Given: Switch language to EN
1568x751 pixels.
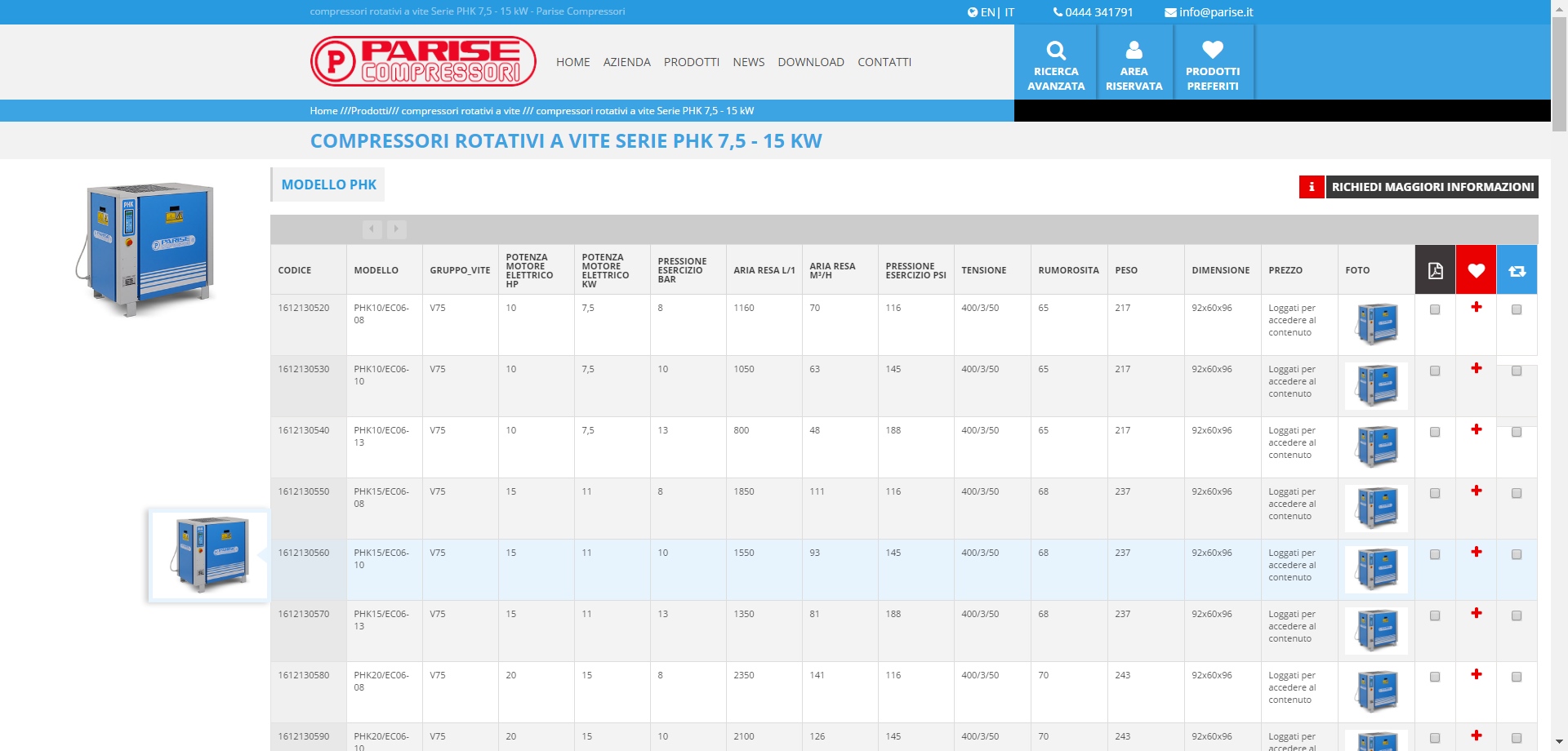Looking at the screenshot, I should click(987, 12).
